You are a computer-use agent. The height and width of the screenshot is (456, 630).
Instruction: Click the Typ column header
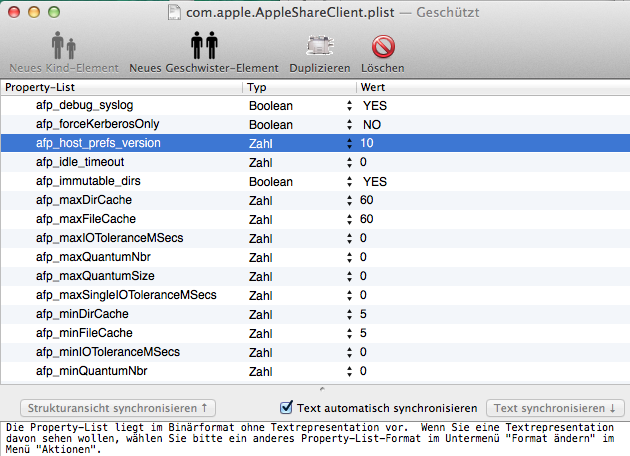pos(299,87)
